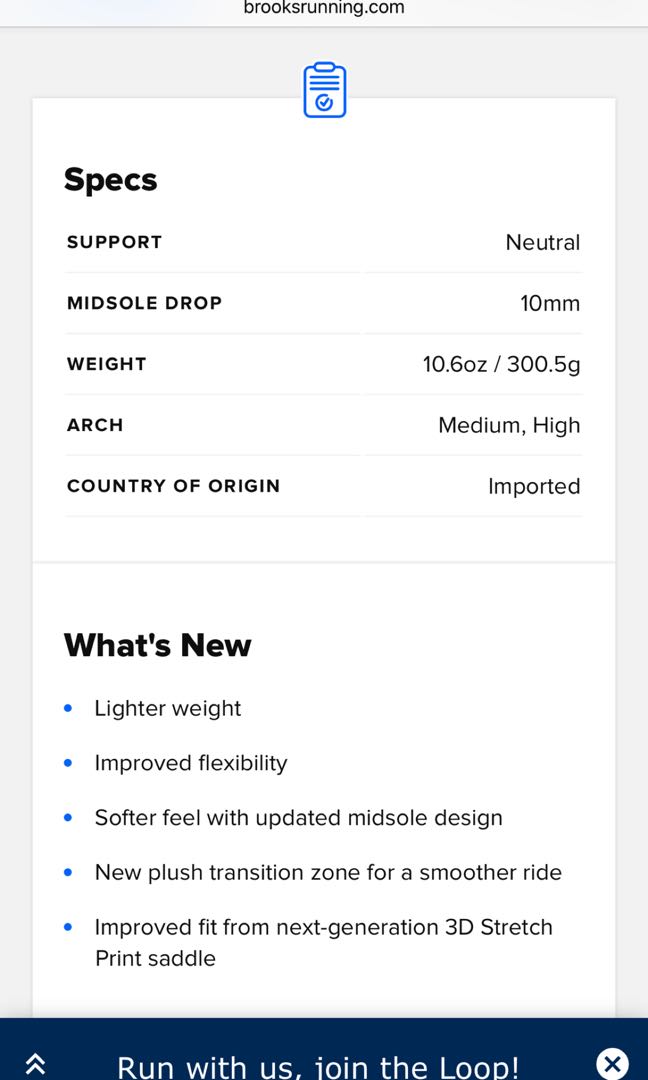Click the Imported origin value

(533, 486)
